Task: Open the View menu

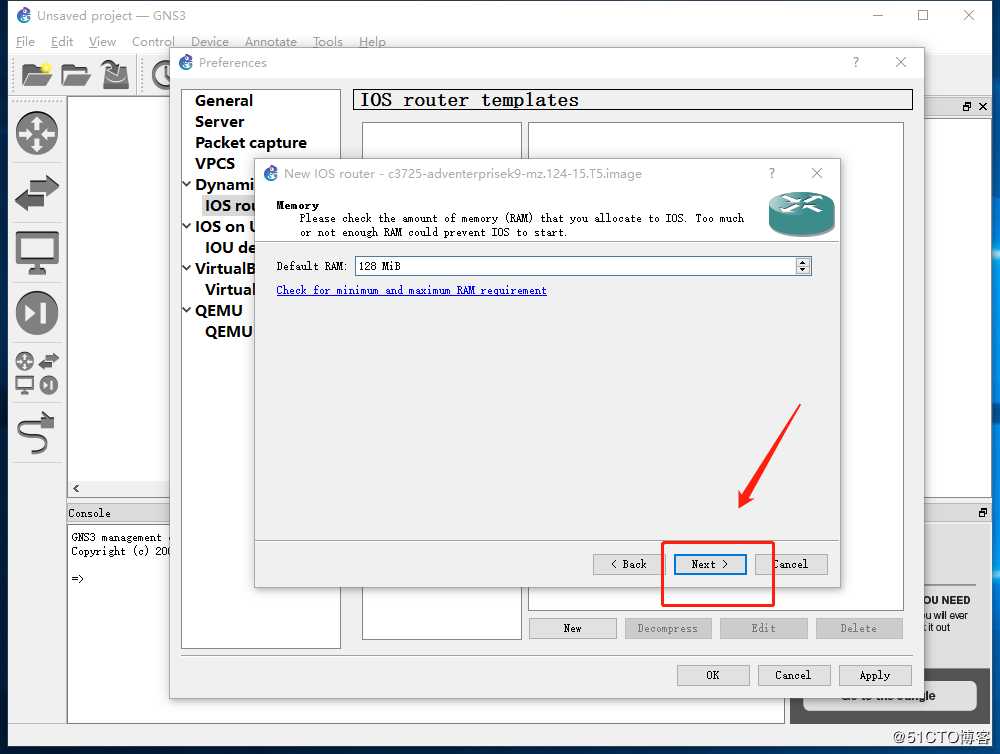Action: click(102, 41)
